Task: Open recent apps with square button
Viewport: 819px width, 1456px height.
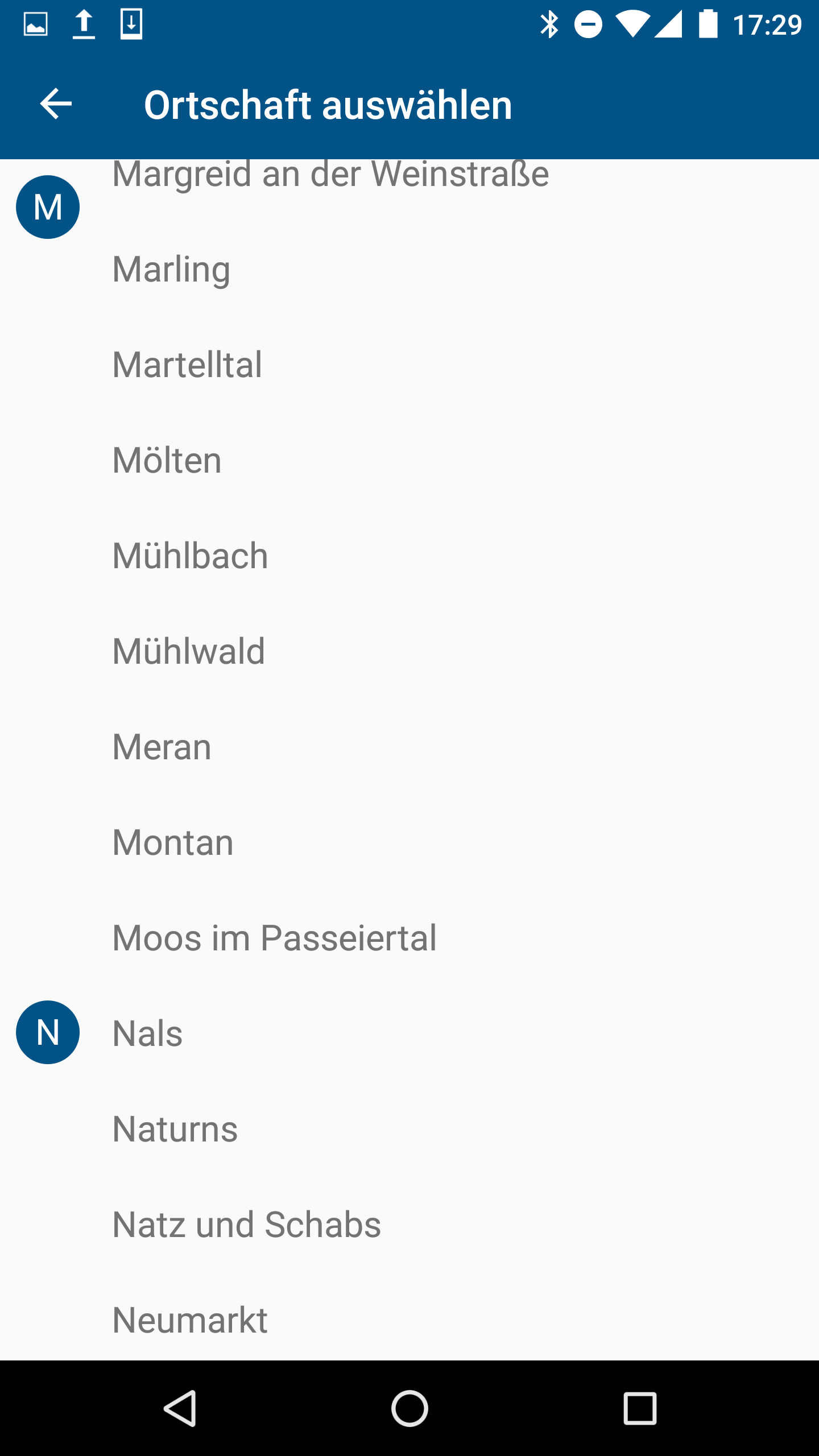Action: (x=640, y=1408)
